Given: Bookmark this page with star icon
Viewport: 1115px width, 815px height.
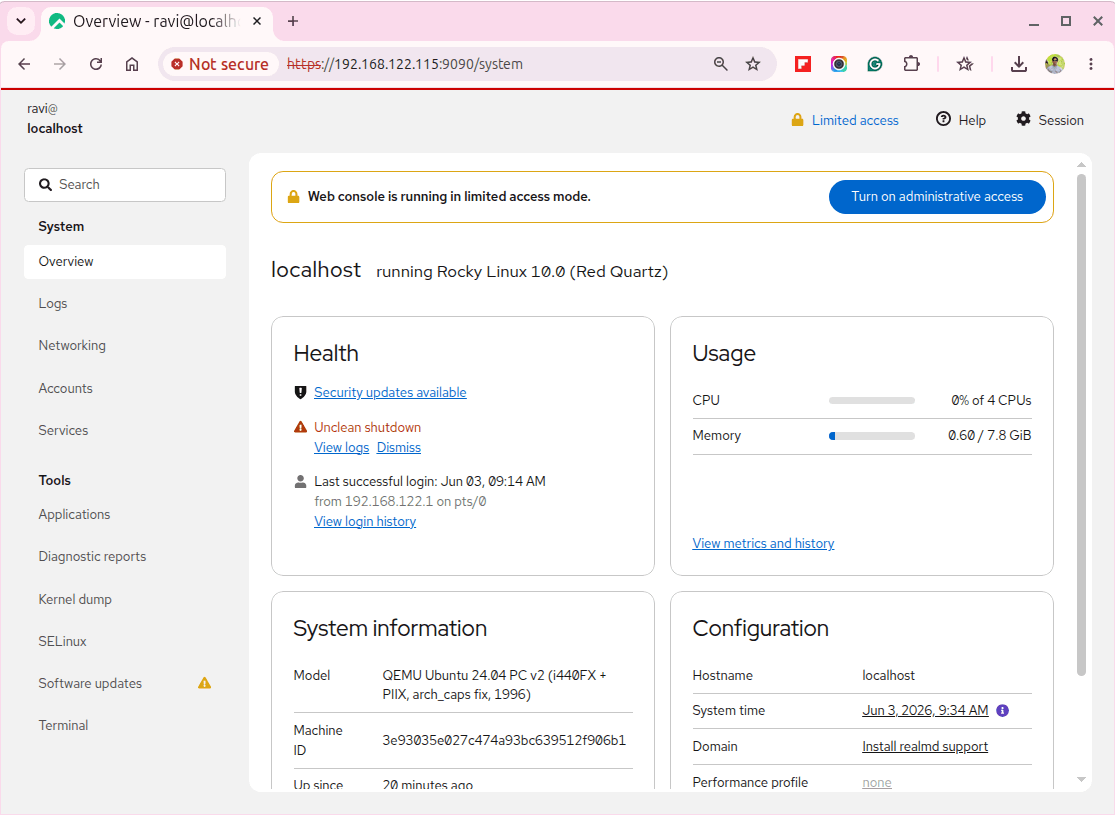Looking at the screenshot, I should point(753,64).
